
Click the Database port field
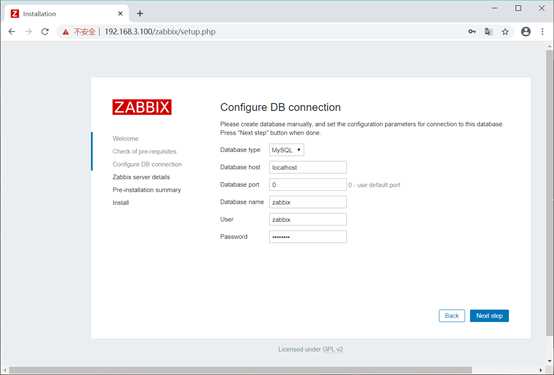pyautogui.click(x=308, y=184)
